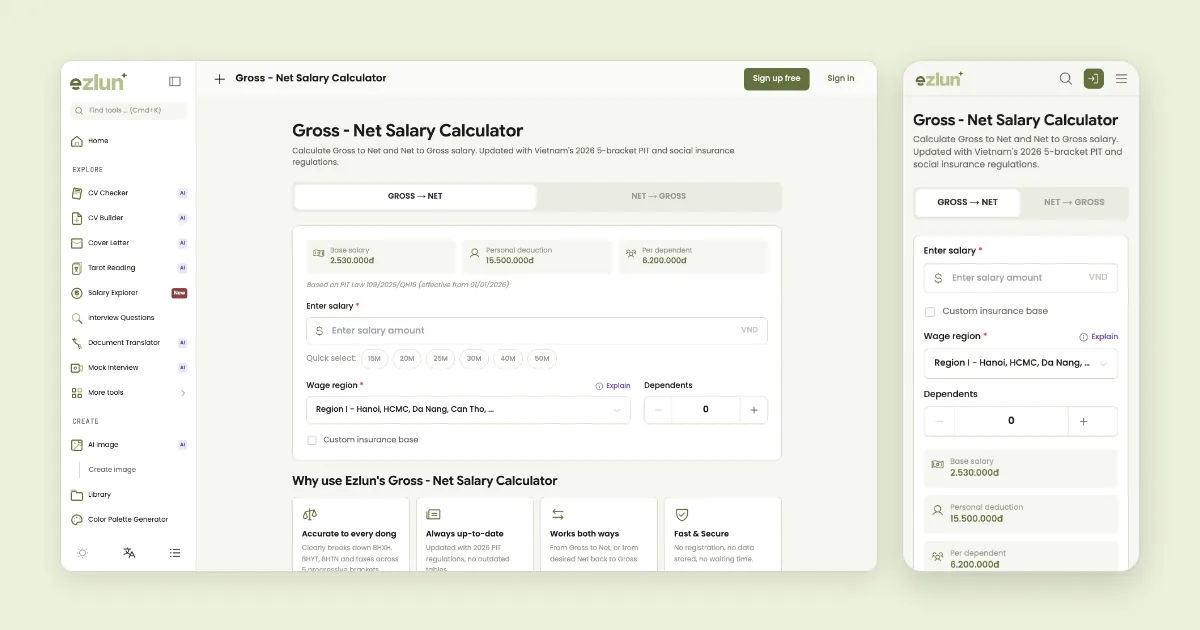Focus the desktop Enter salary amount field
The image size is (1200, 630).
pyautogui.click(x=537, y=331)
